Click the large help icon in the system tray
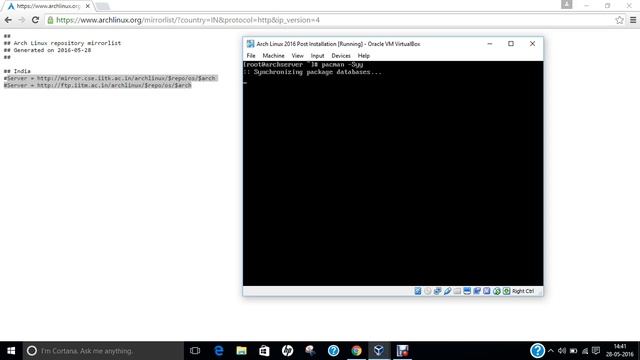Image resolution: width=640 pixels, height=360 pixels. tap(537, 351)
